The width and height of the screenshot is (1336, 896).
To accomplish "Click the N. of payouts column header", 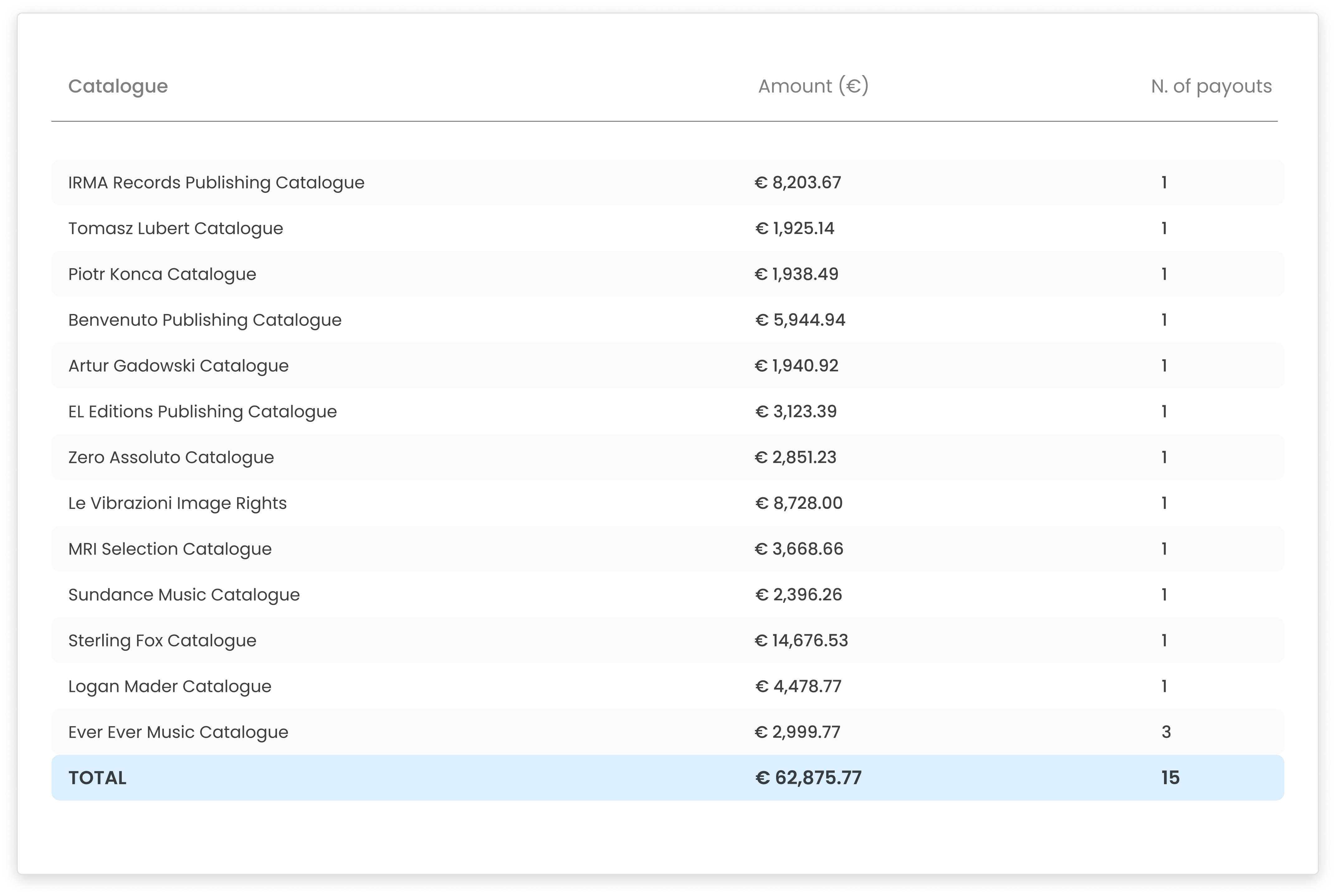I will (1211, 86).
